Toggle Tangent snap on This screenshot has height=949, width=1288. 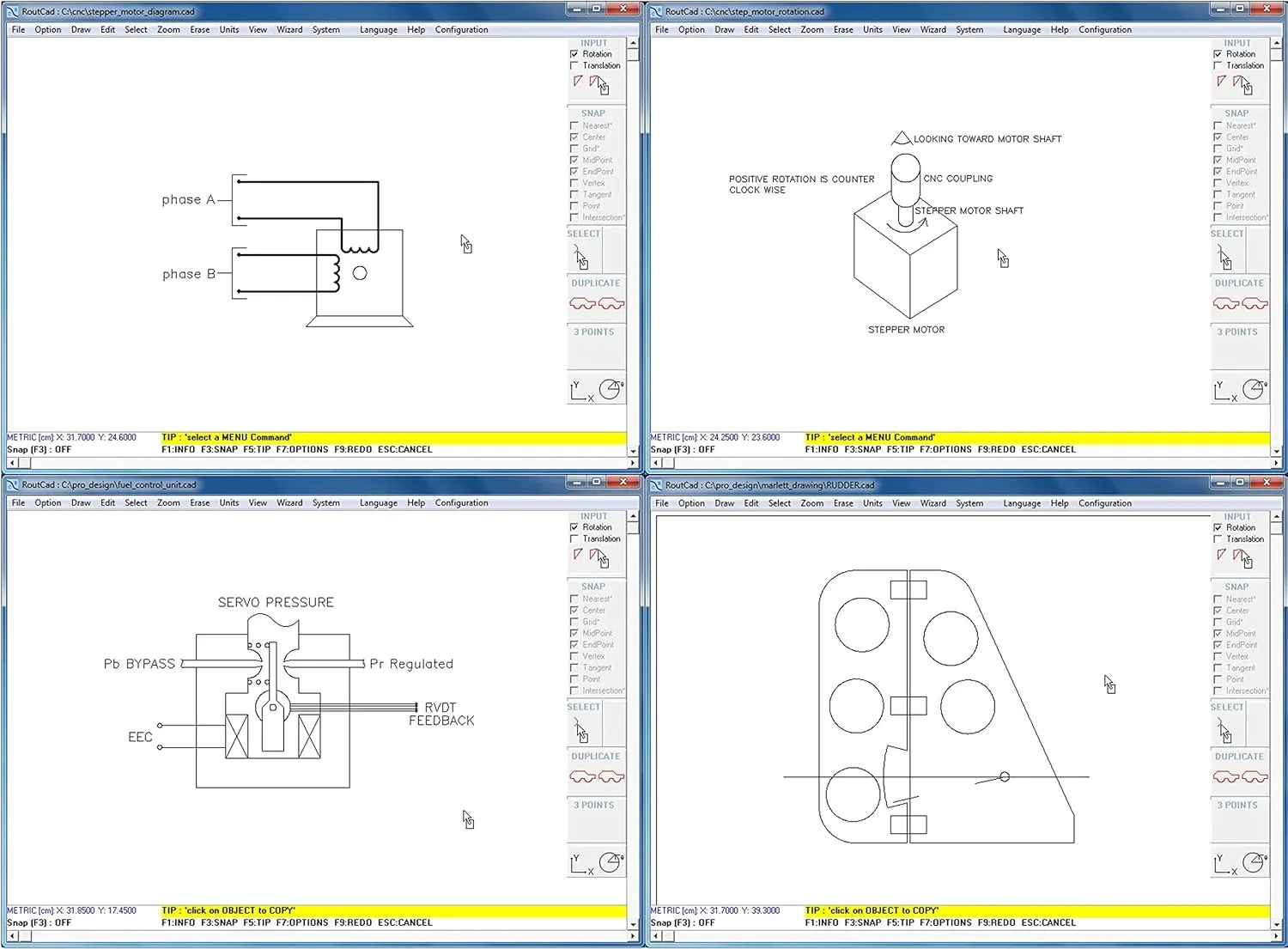[x=574, y=194]
